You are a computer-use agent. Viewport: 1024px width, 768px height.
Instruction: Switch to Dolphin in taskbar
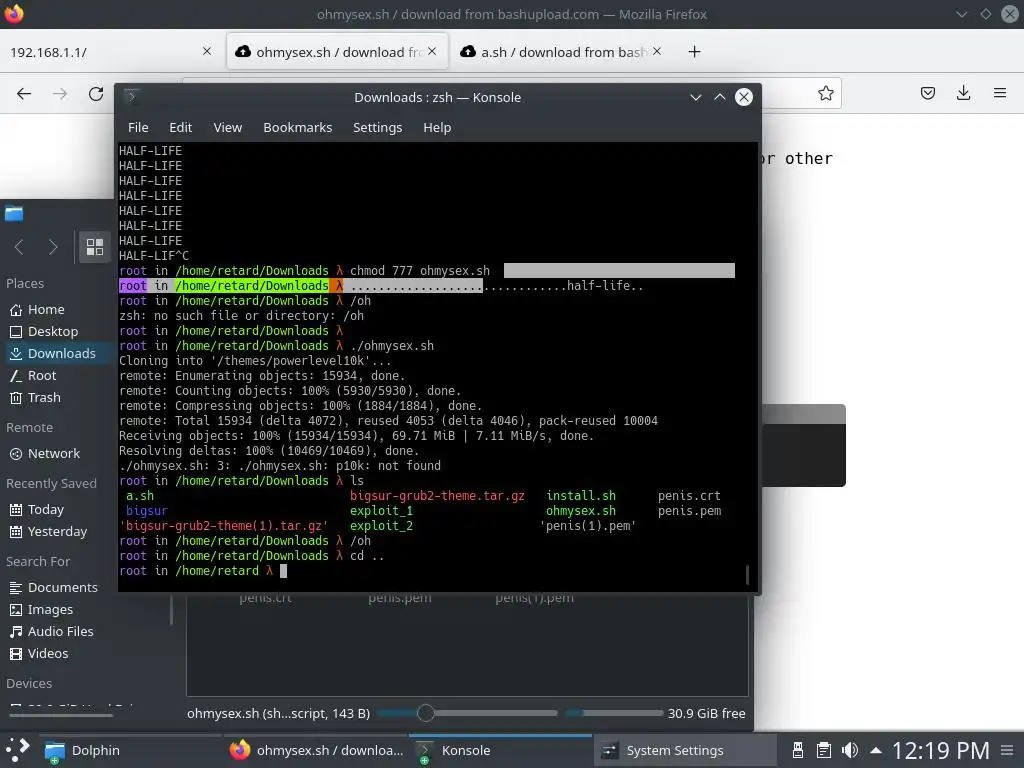[129, 751]
